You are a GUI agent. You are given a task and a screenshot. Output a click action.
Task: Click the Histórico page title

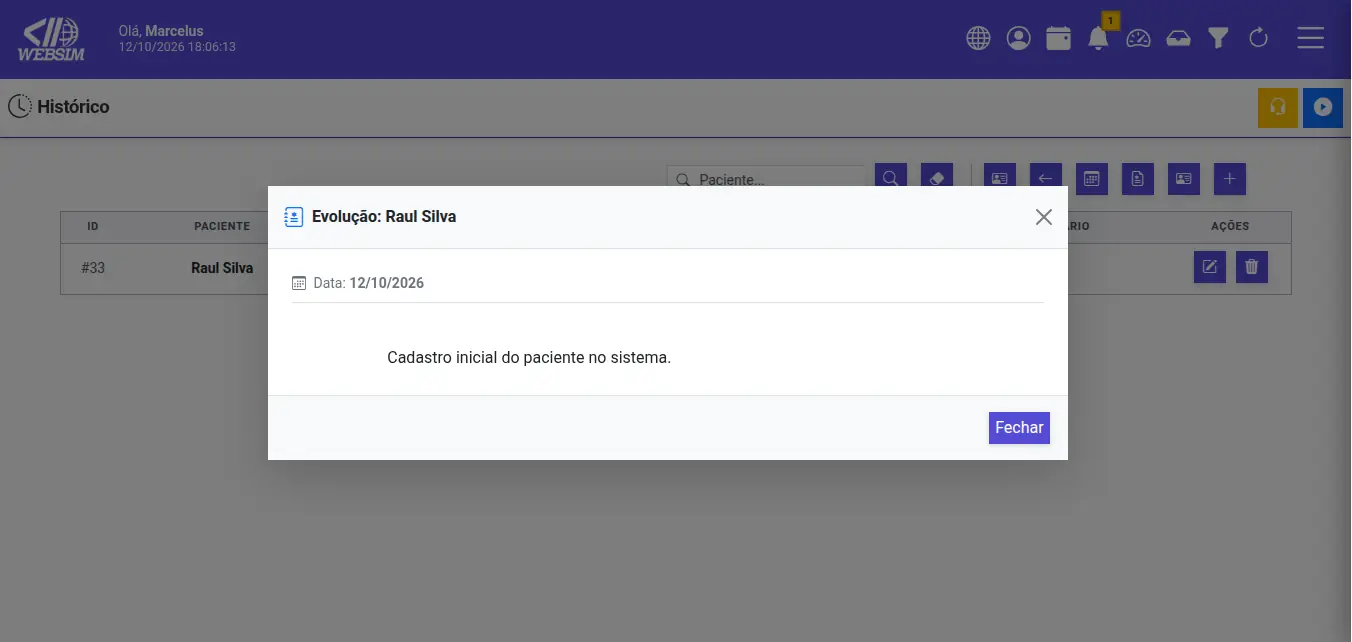tap(73, 106)
